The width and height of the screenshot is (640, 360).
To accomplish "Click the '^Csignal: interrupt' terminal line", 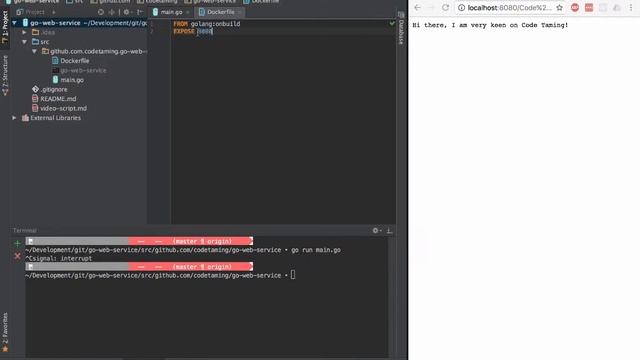I will 59,258.
